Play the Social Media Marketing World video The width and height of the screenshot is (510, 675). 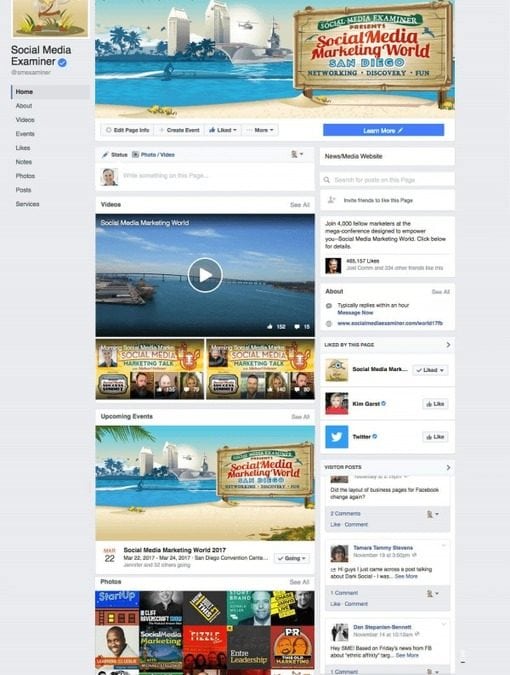[205, 275]
